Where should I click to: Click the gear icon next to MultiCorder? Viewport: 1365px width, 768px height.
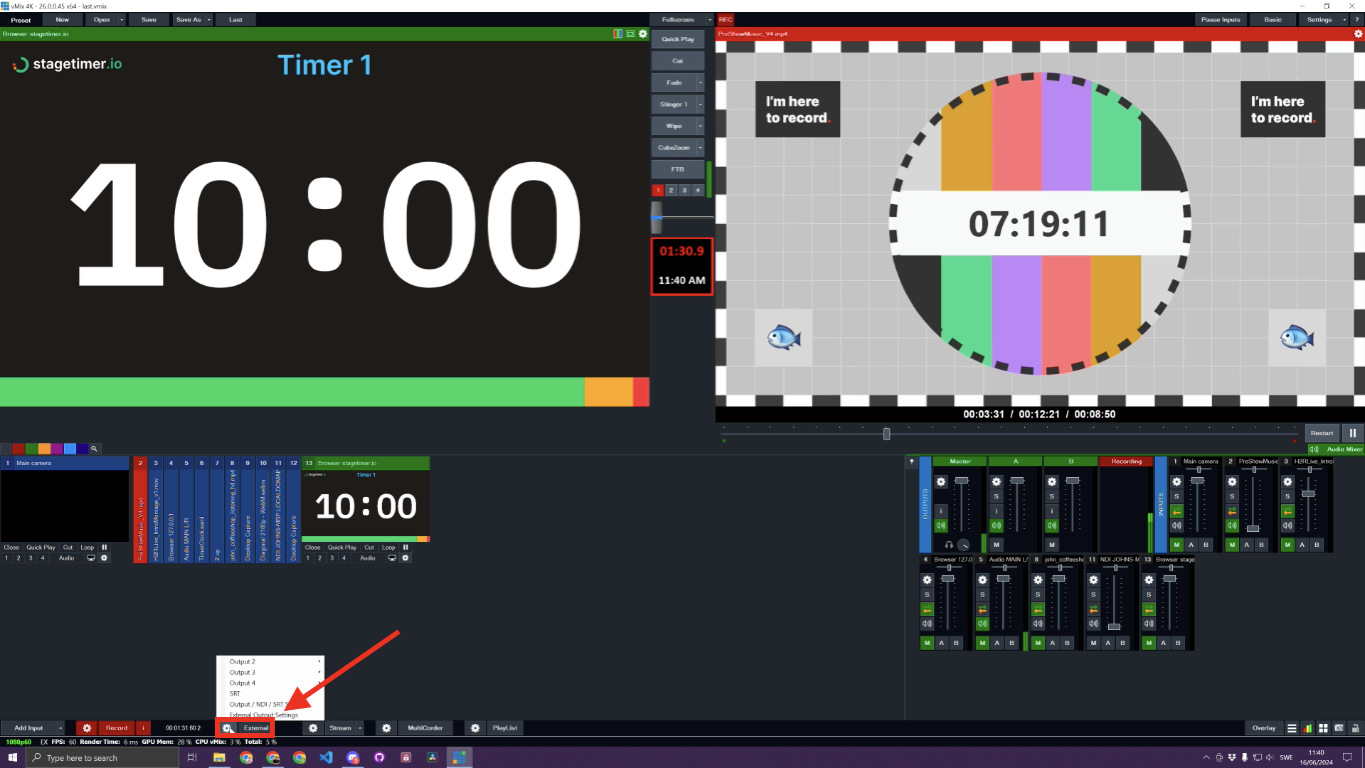click(385, 728)
